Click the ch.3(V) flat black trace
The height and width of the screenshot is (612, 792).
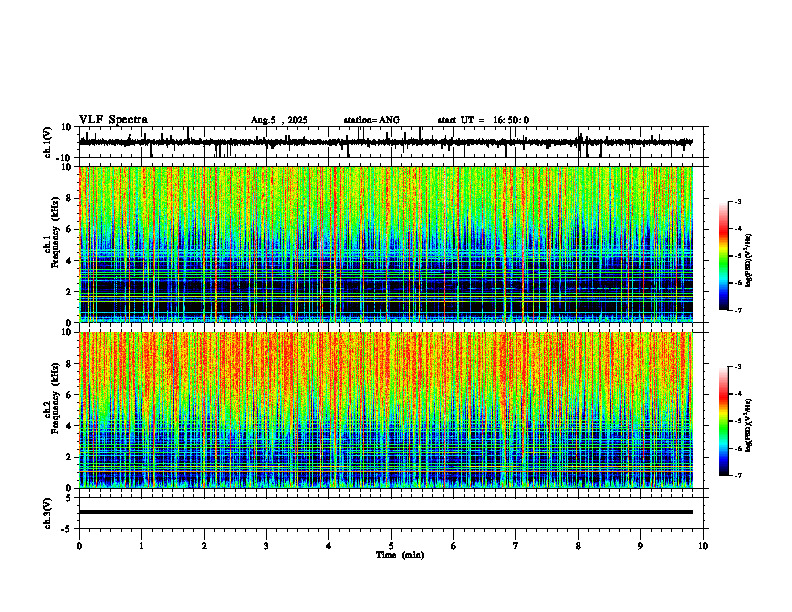point(386,512)
